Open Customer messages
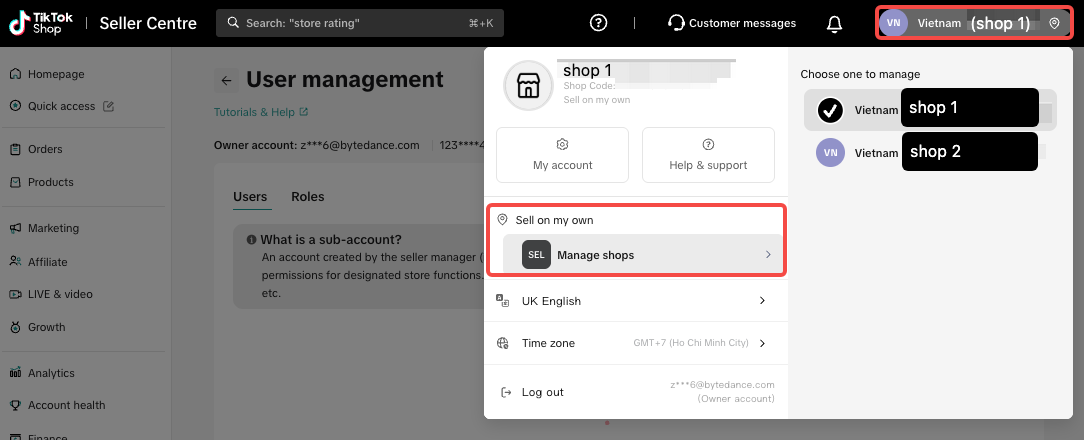This screenshot has width=1084, height=440. tap(732, 23)
